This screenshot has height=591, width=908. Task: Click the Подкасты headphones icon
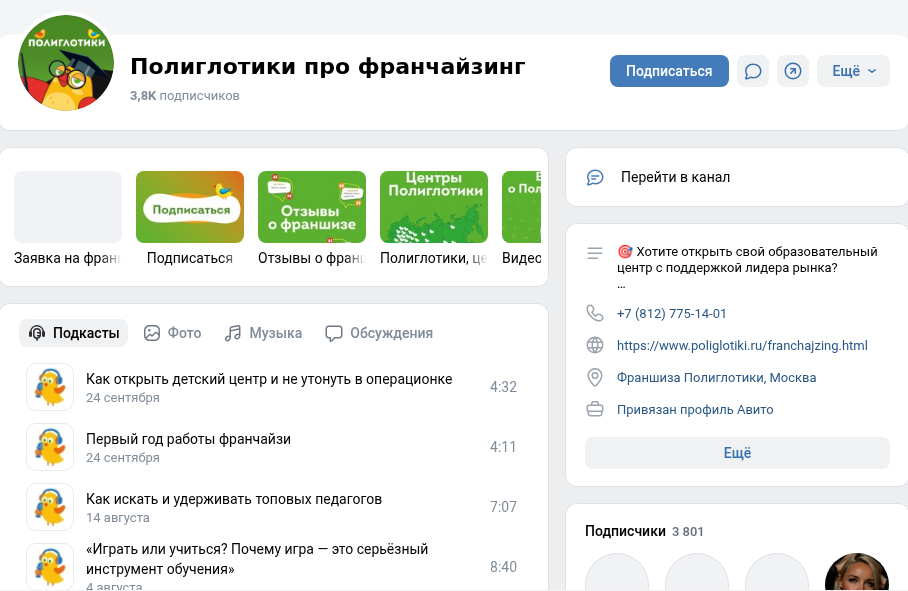37,333
